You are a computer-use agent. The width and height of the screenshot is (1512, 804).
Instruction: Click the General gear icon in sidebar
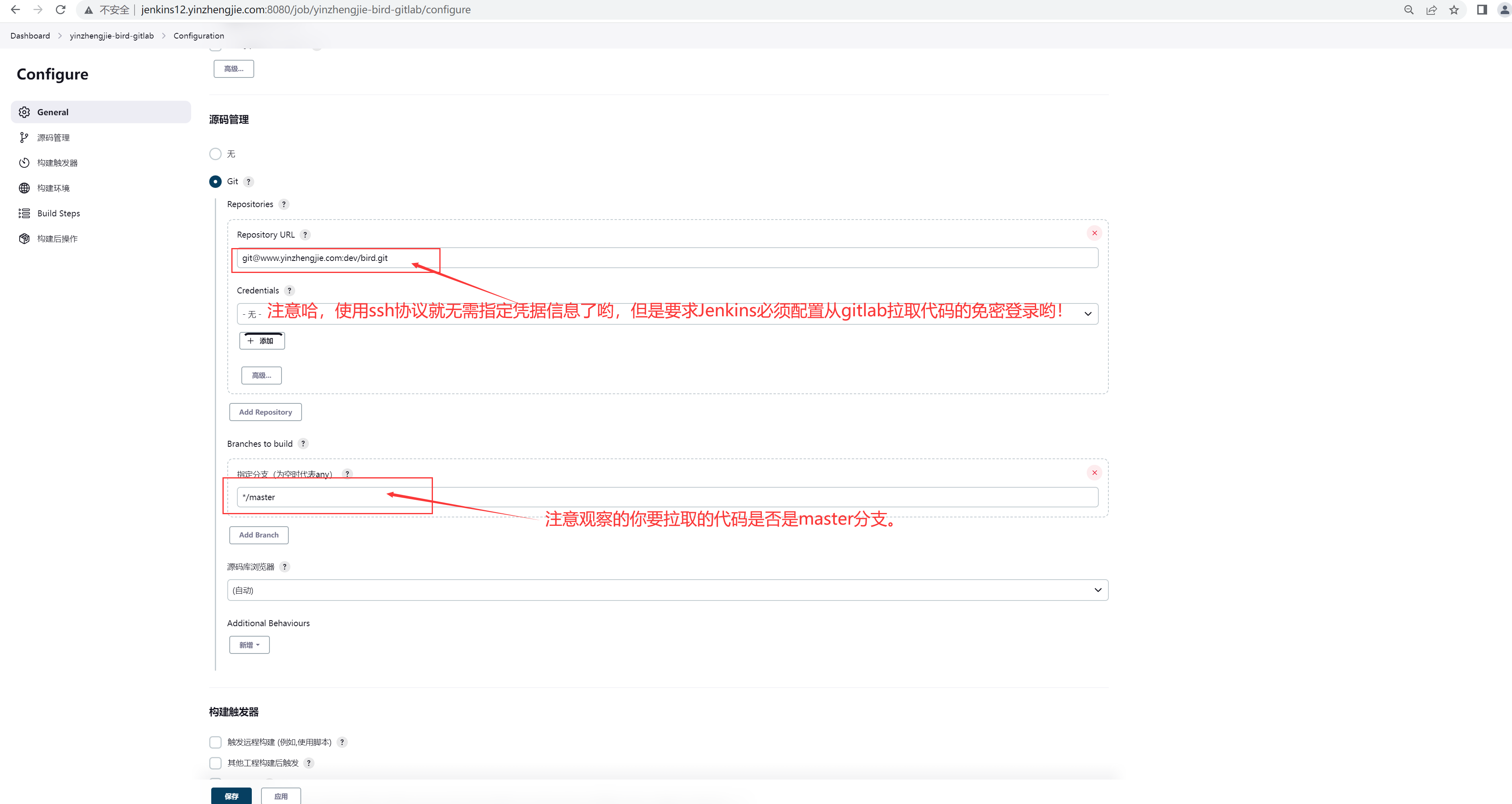[x=24, y=112]
